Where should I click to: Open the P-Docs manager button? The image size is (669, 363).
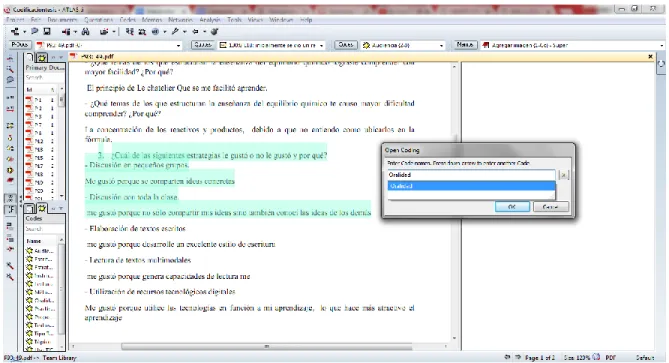pyautogui.click(x=20, y=45)
